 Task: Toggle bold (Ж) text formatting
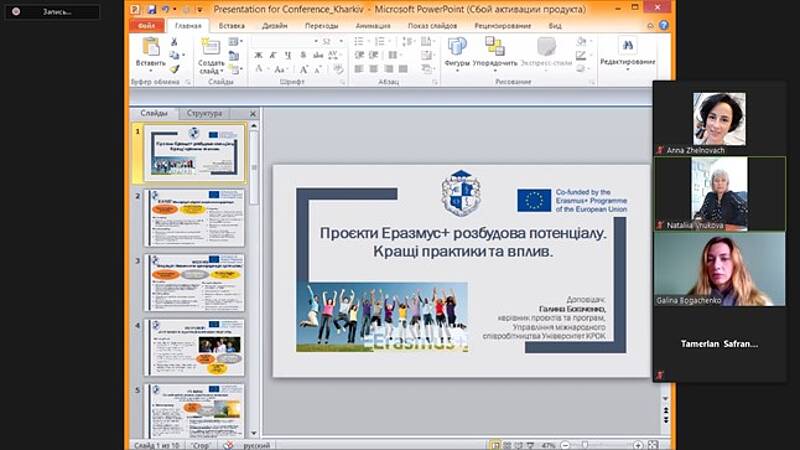pyautogui.click(x=258, y=55)
